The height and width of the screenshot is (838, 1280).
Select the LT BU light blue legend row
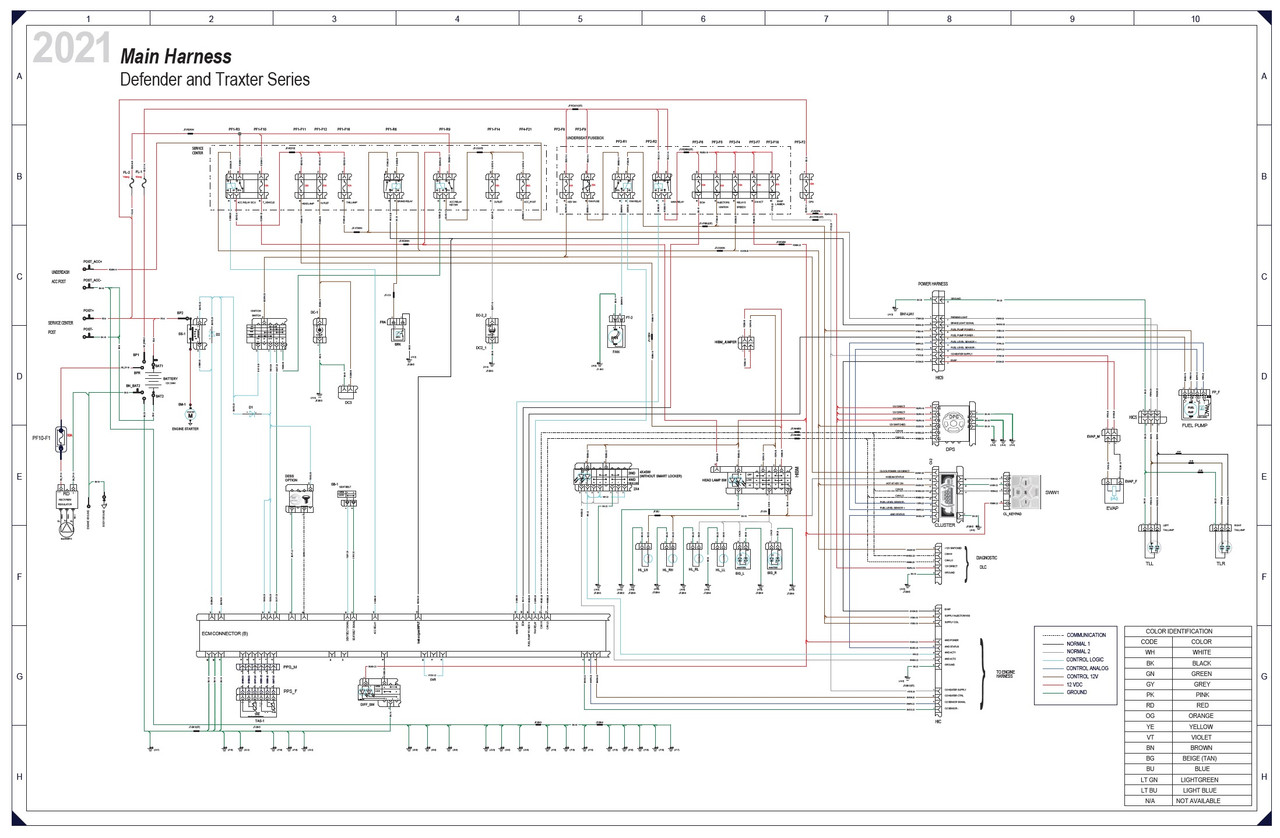[x=1188, y=790]
